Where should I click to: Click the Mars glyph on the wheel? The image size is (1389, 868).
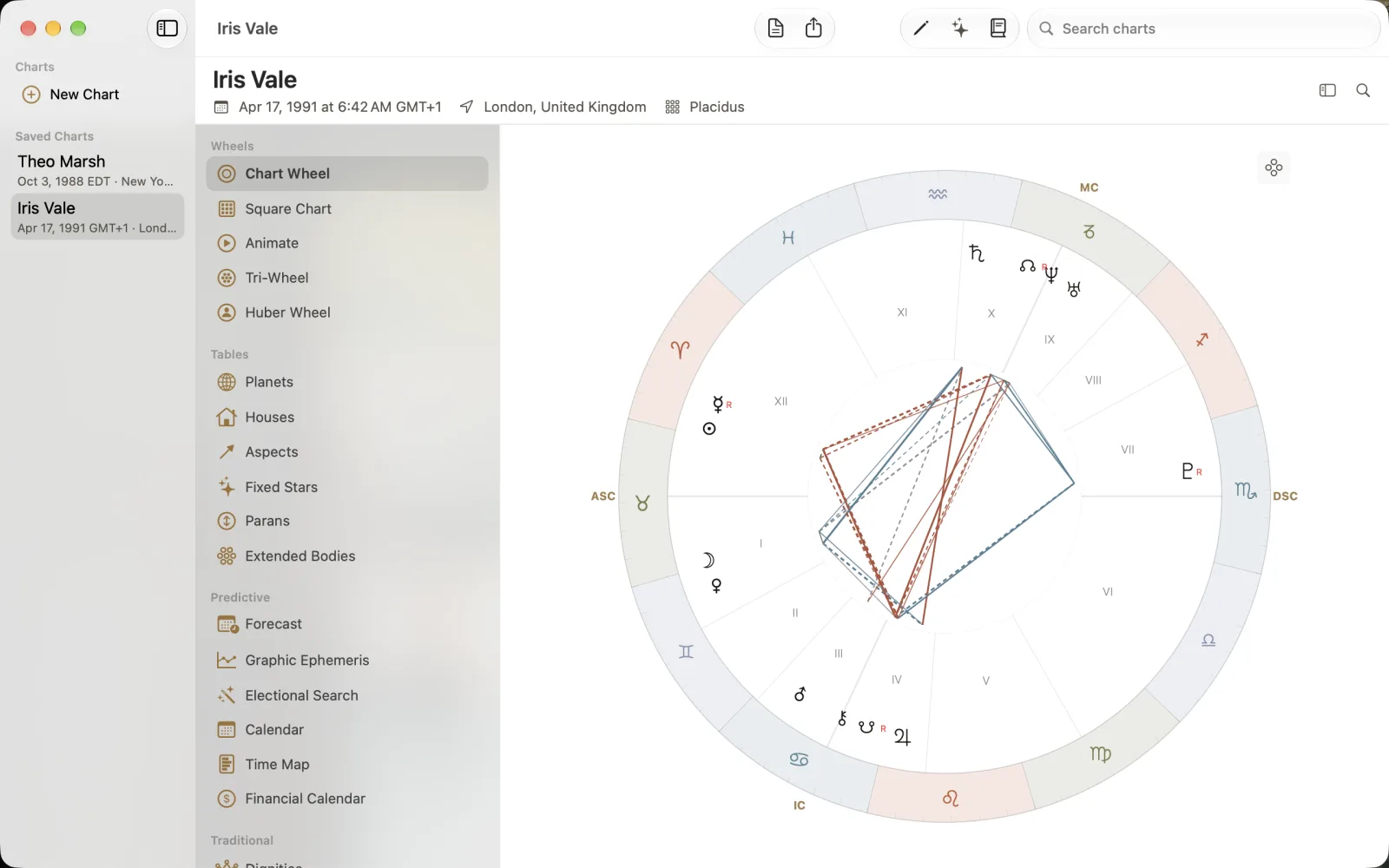[800, 694]
